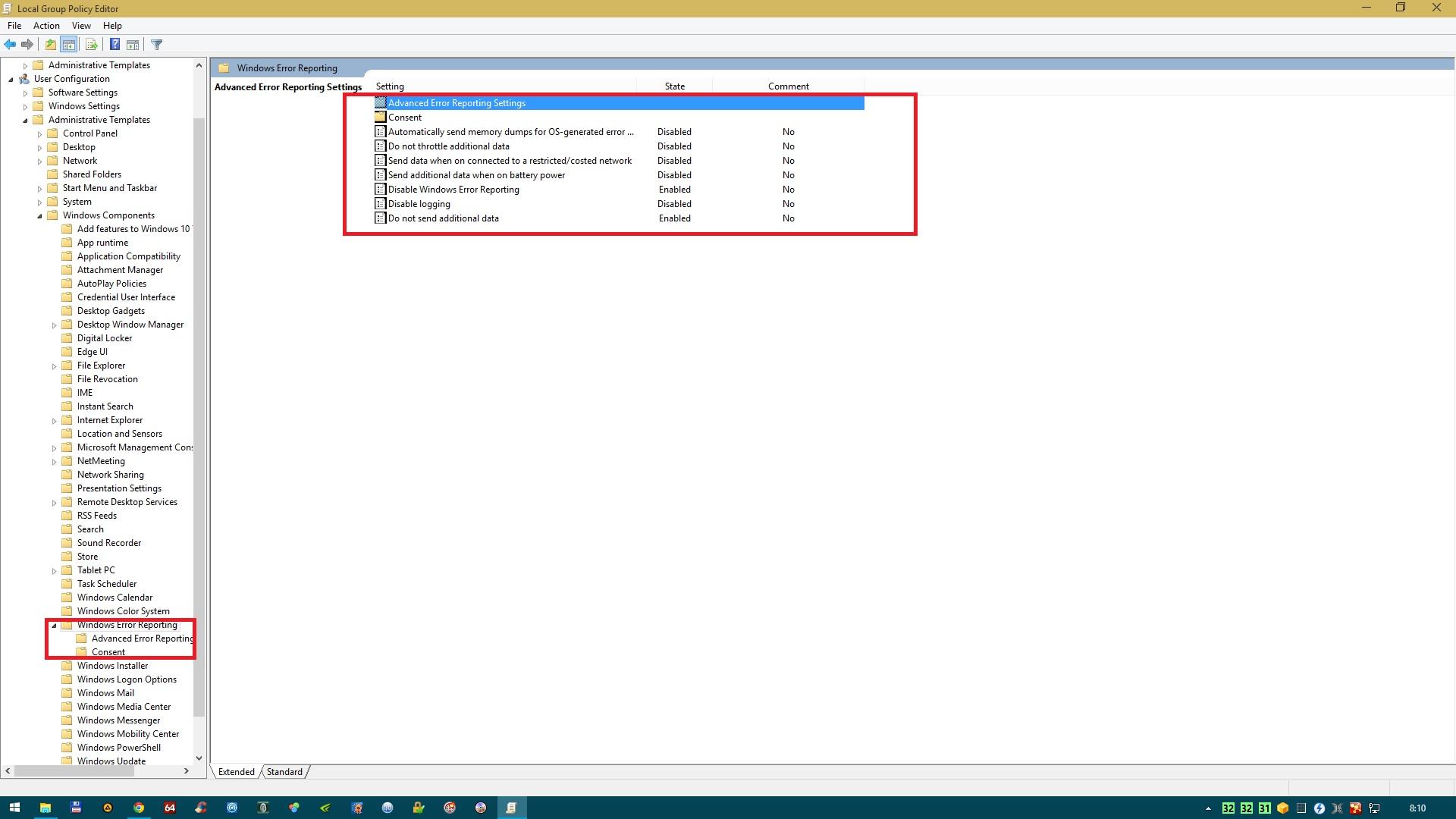This screenshot has width=1456, height=819.
Task: Switch to the Standard tab
Action: click(284, 772)
